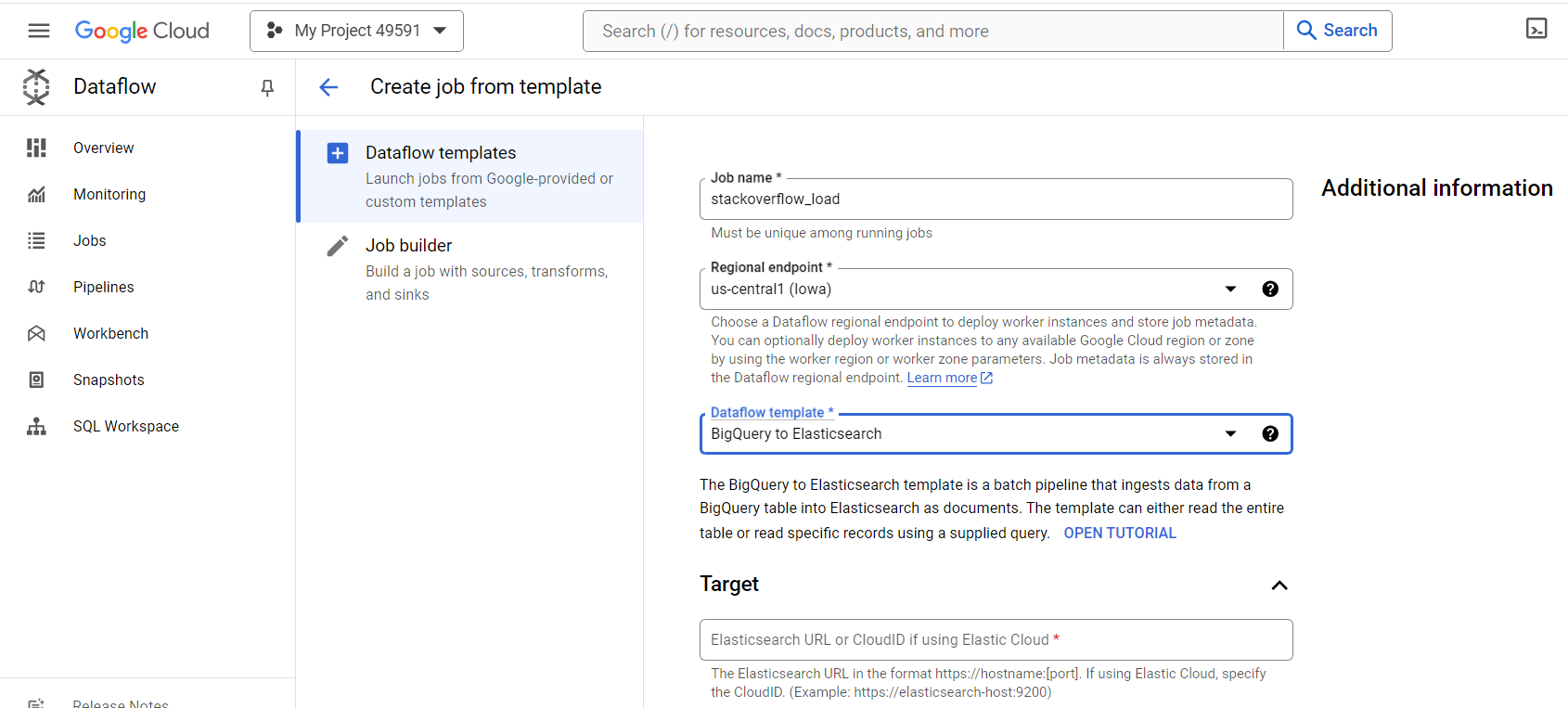
Task: Click the Jobs list icon
Action: coord(36,240)
